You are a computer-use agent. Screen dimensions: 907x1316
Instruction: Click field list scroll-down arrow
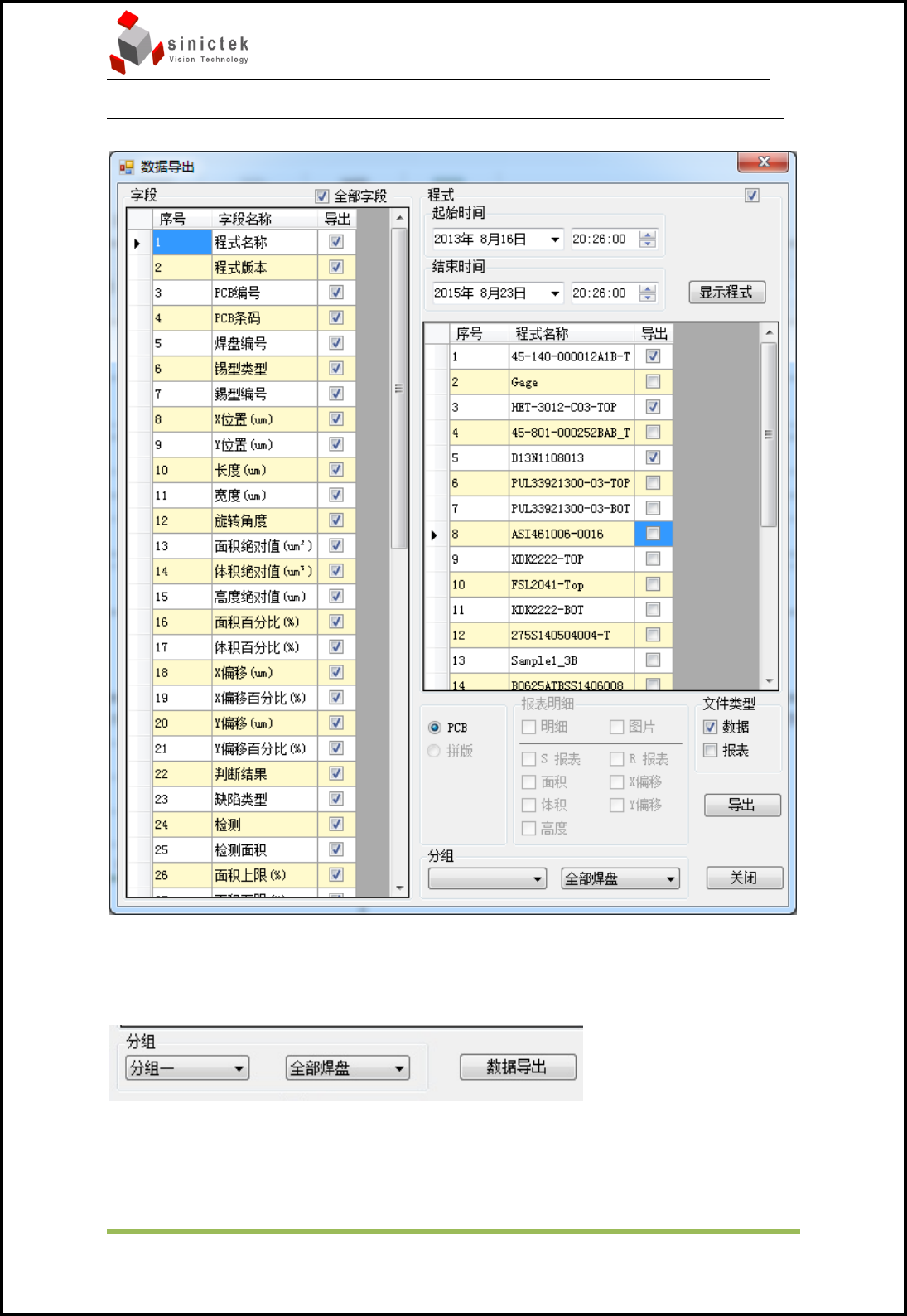(x=399, y=888)
